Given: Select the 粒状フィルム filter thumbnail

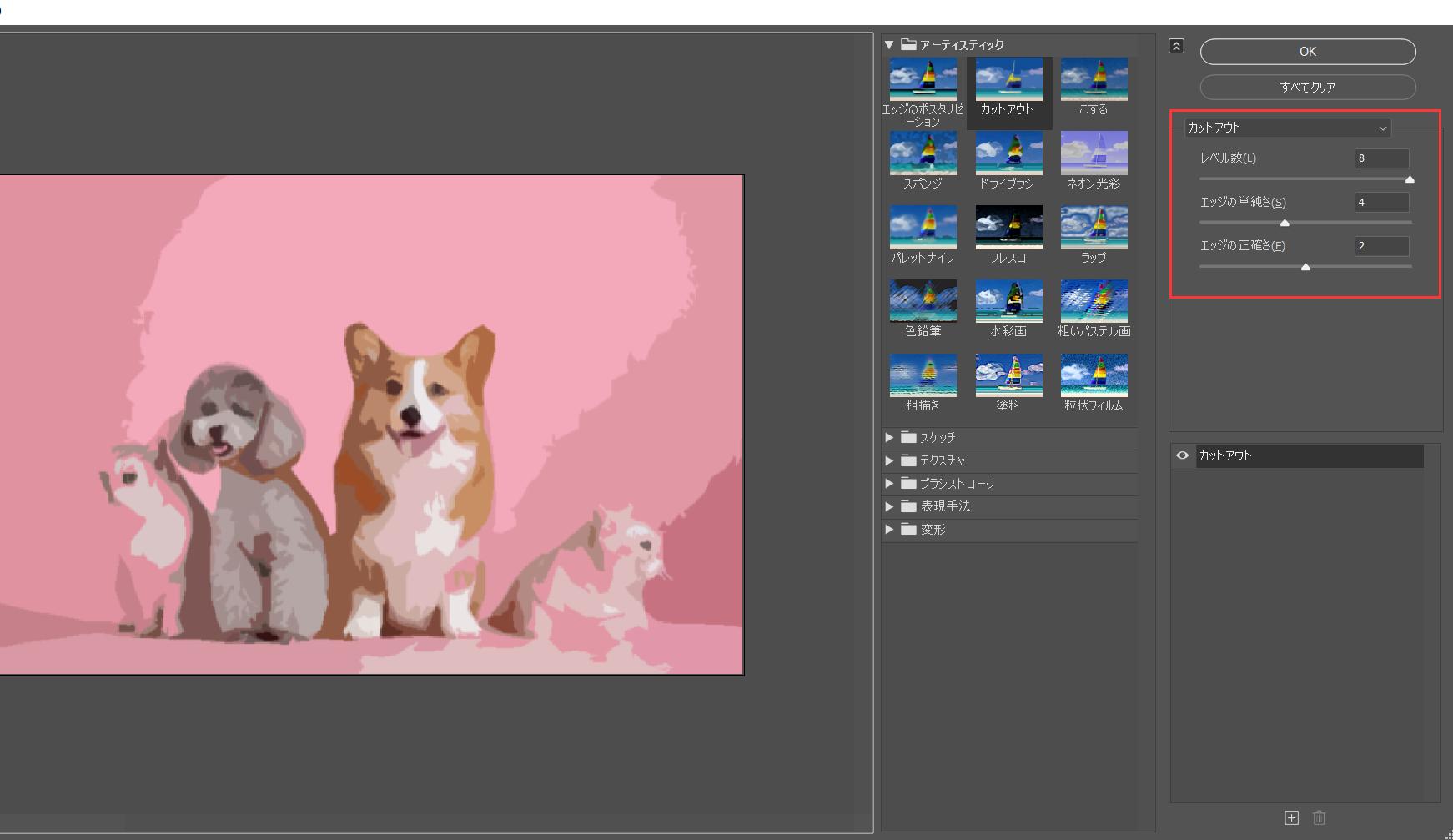Looking at the screenshot, I should [1094, 375].
